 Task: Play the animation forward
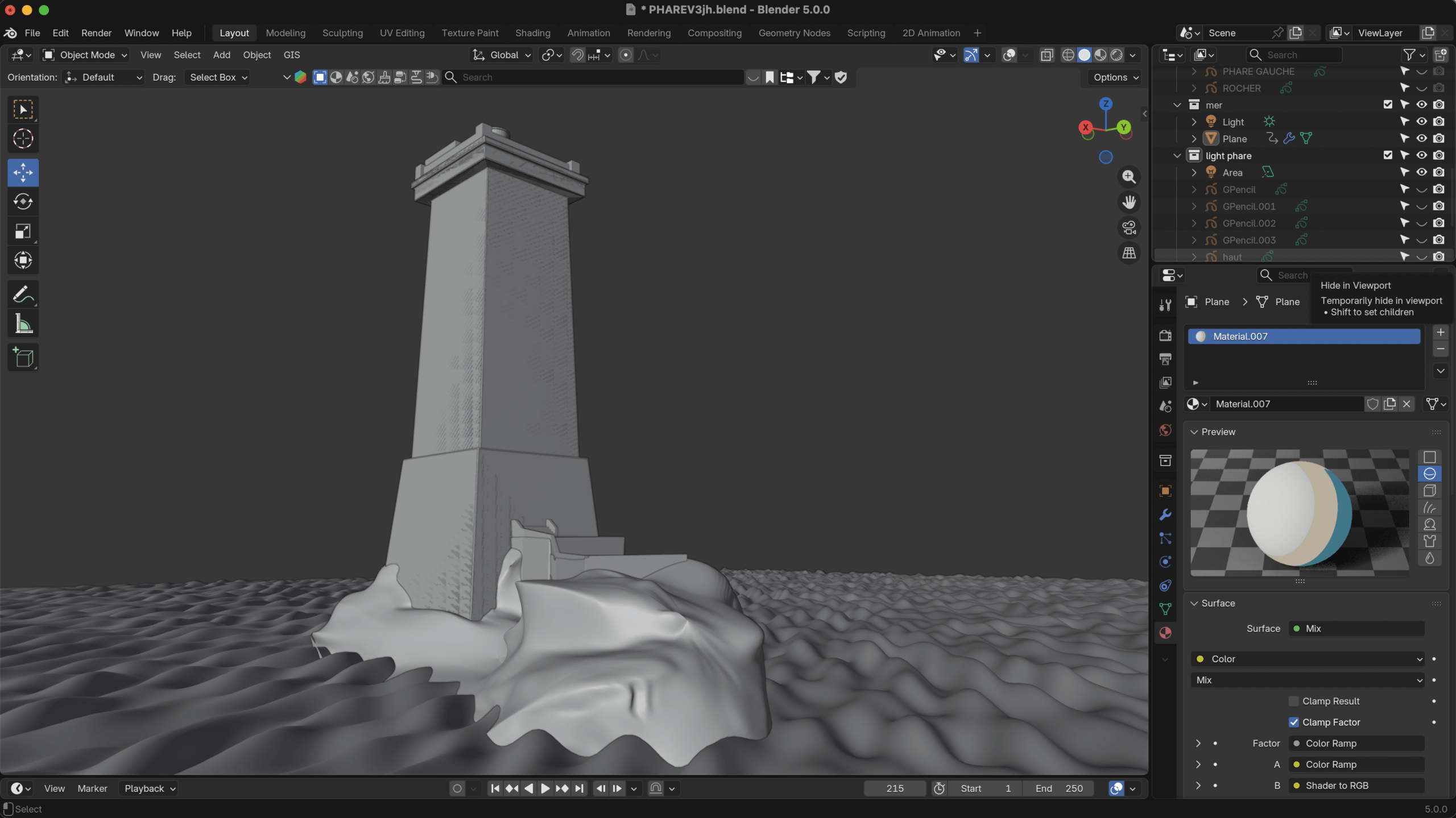tap(545, 788)
